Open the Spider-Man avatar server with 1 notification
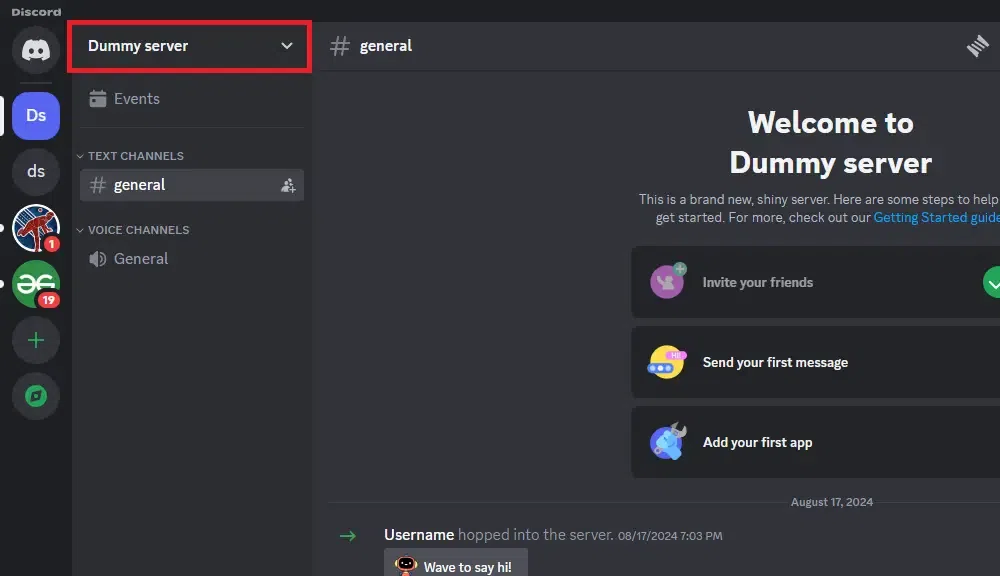This screenshot has width=1000, height=576. click(36, 227)
